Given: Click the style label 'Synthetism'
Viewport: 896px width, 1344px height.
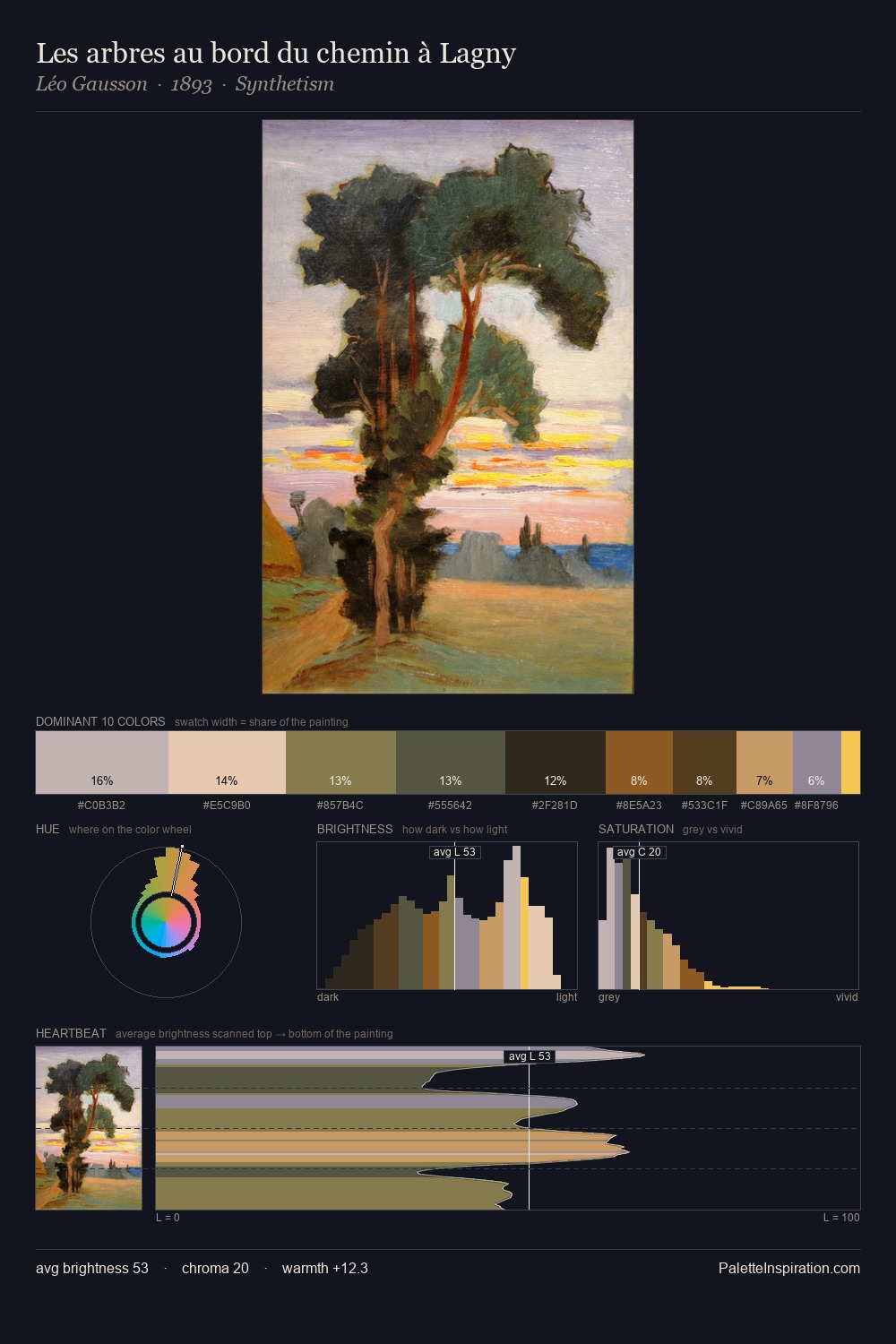Looking at the screenshot, I should [x=285, y=84].
